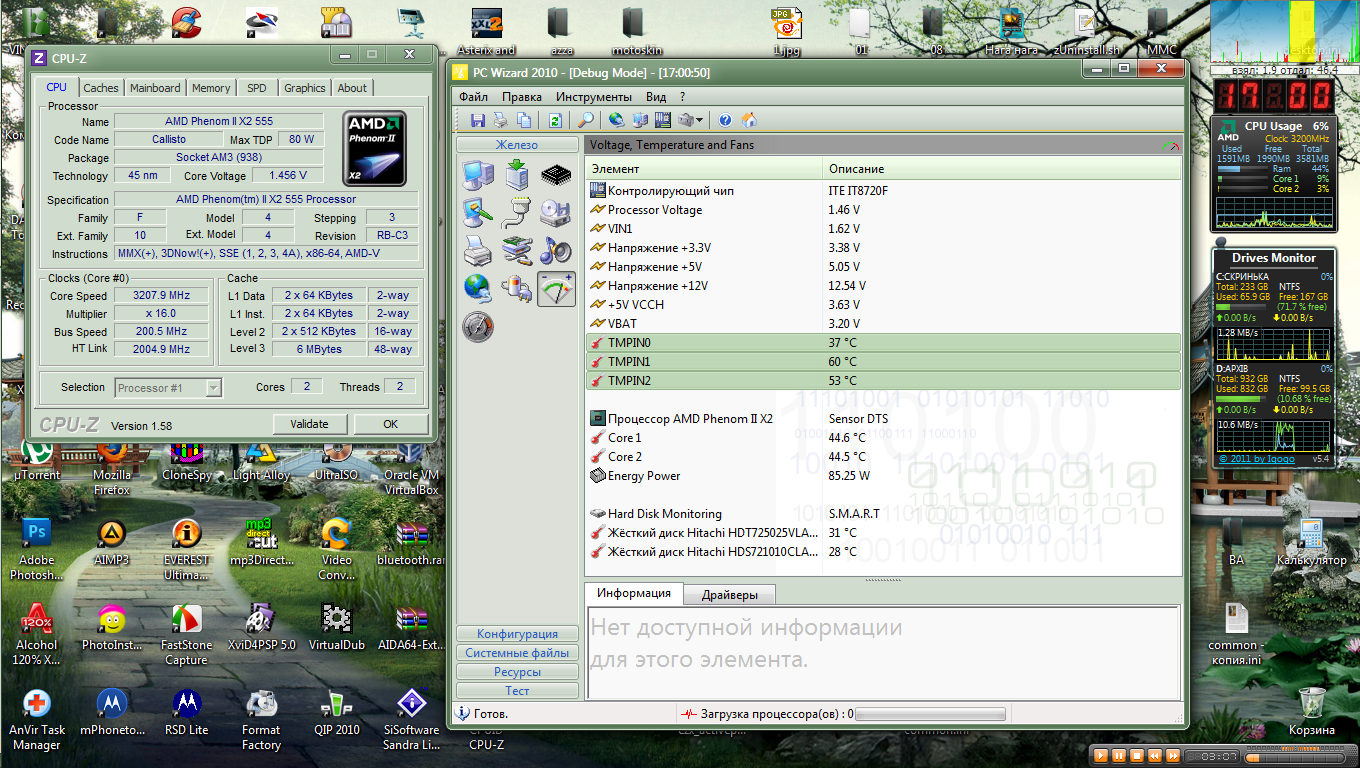
Task: Open the Memory tab in CPU-Z
Action: pos(211,88)
